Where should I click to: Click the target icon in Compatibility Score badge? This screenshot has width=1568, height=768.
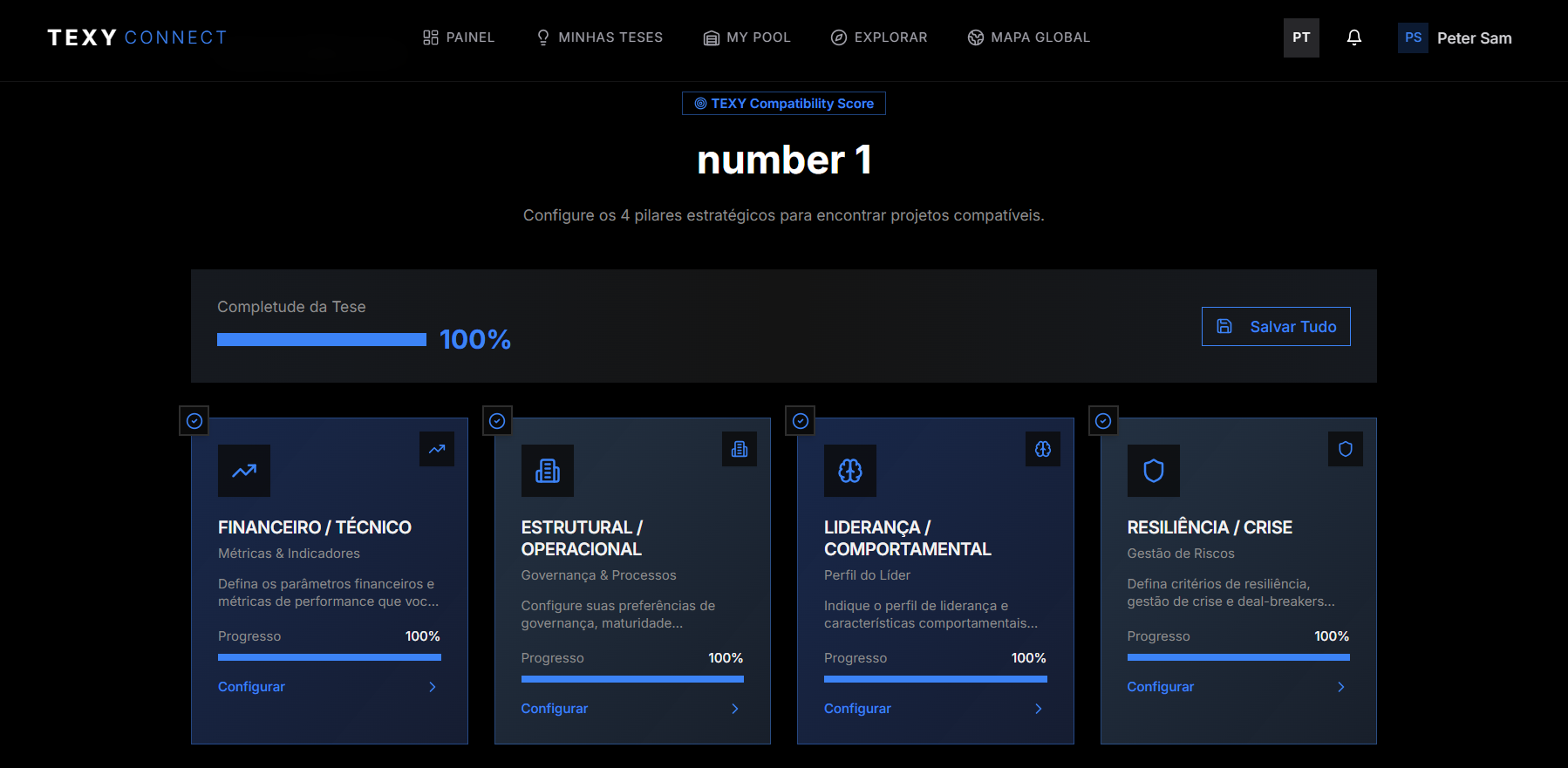(700, 104)
